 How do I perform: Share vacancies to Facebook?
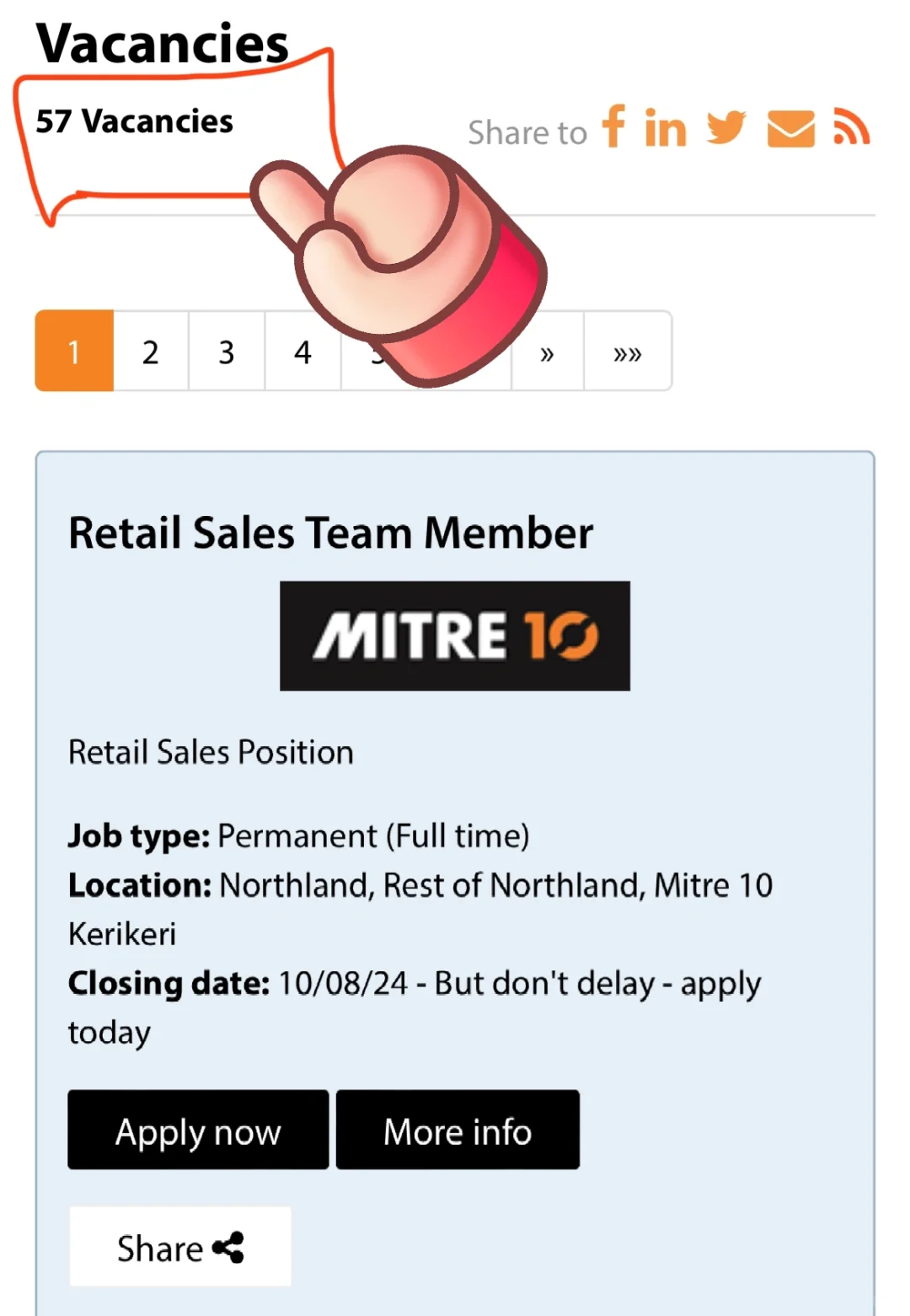click(613, 126)
